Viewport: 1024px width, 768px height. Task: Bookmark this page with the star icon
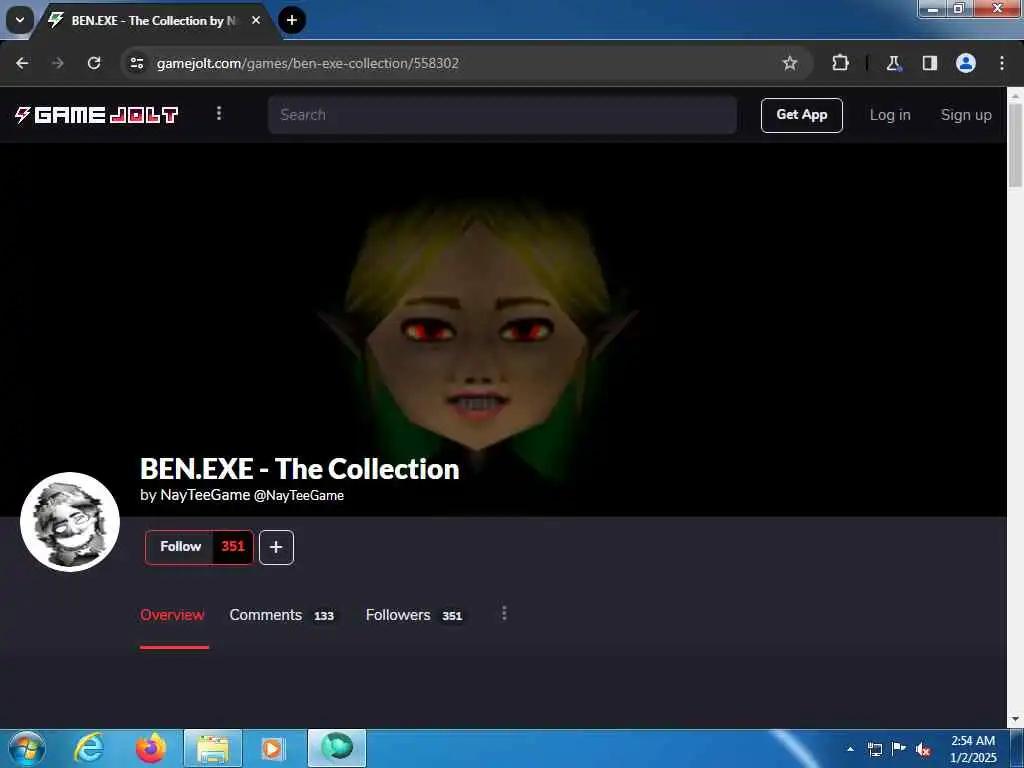point(790,63)
